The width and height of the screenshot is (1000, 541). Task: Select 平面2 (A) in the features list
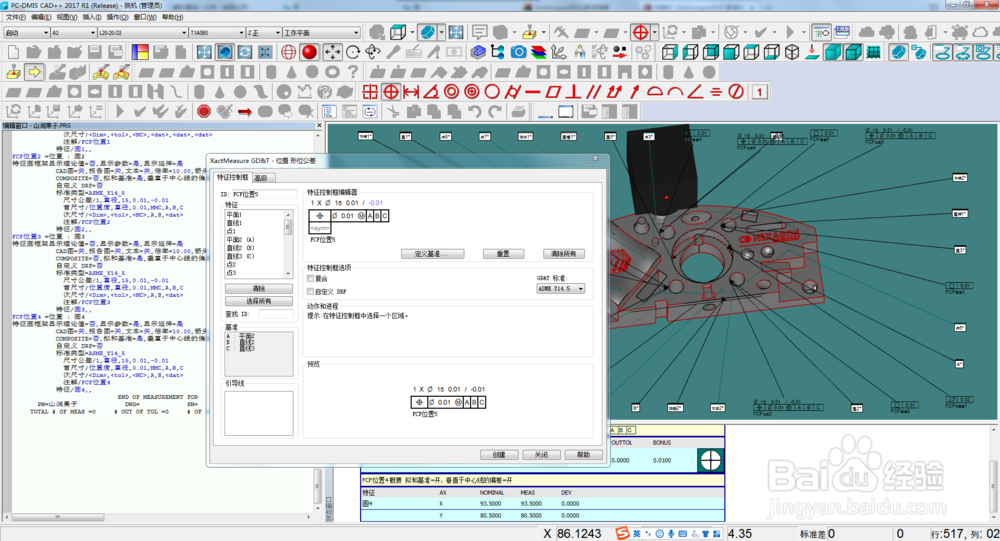(x=240, y=240)
